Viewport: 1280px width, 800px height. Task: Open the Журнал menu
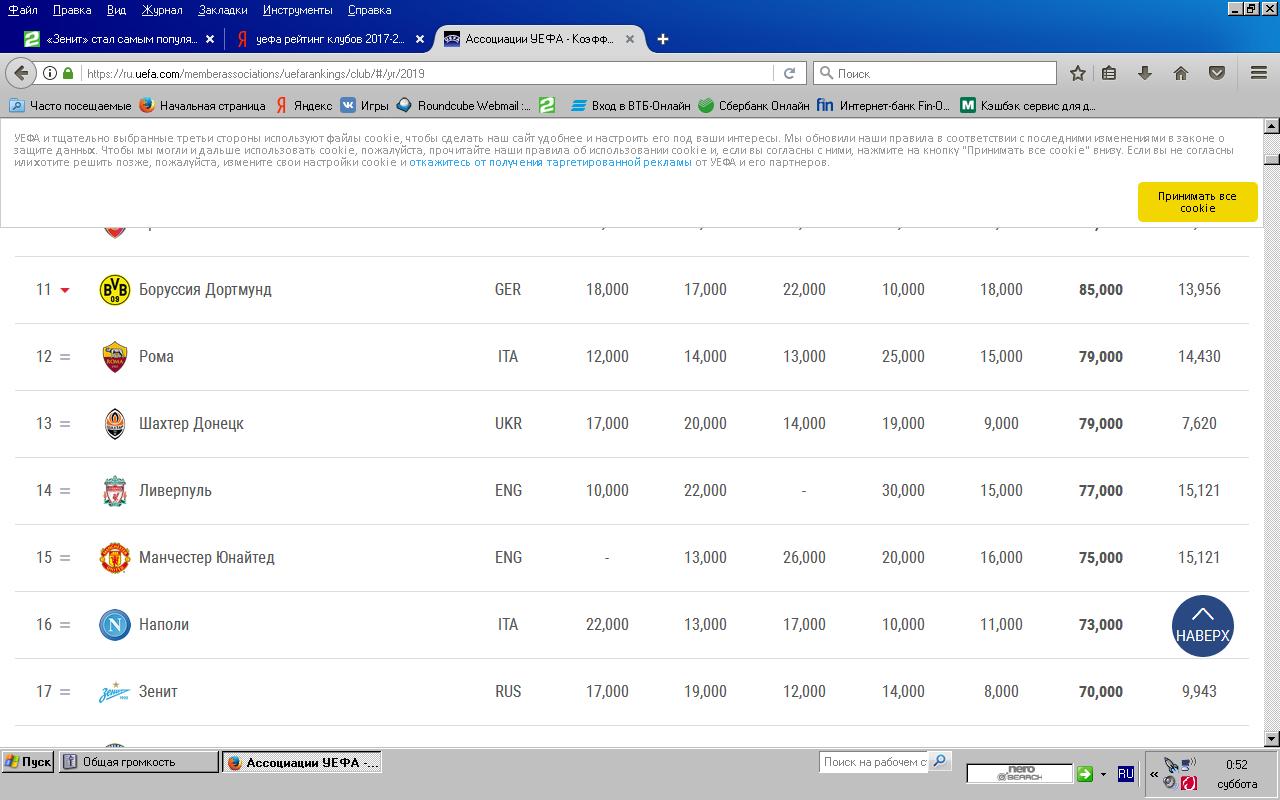click(x=162, y=10)
